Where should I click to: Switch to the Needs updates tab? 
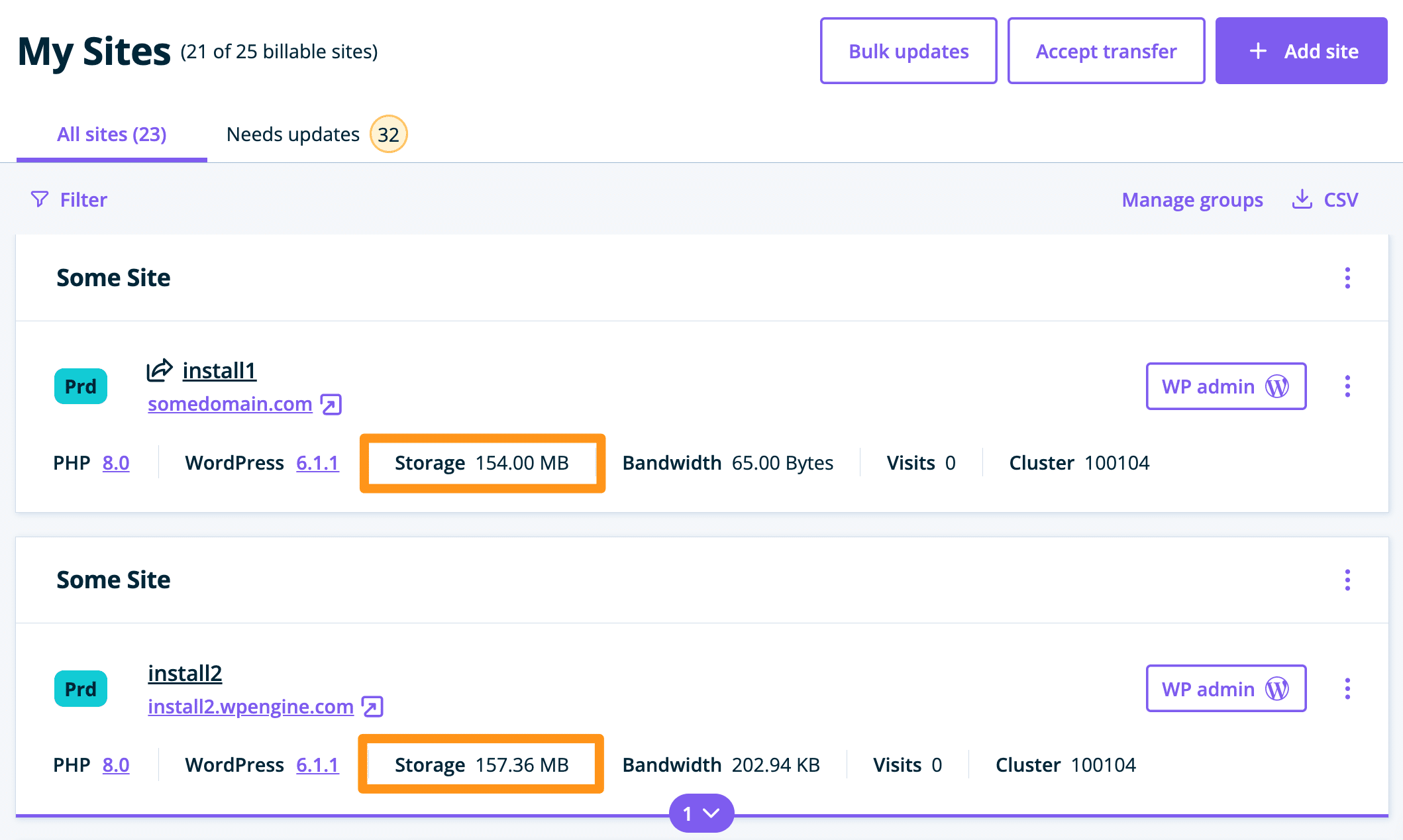click(x=293, y=134)
